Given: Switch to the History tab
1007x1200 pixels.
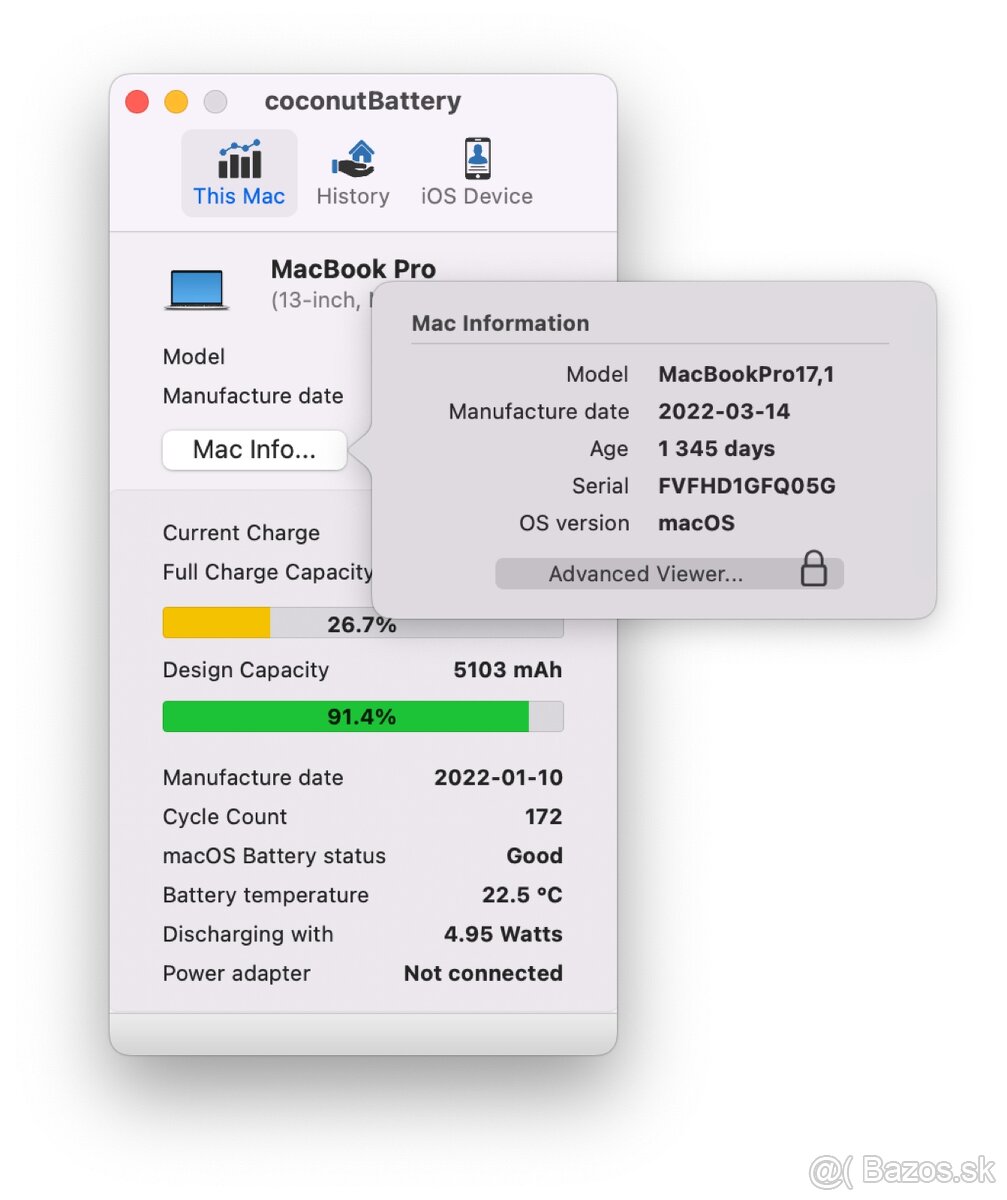Looking at the screenshot, I should pos(352,170).
